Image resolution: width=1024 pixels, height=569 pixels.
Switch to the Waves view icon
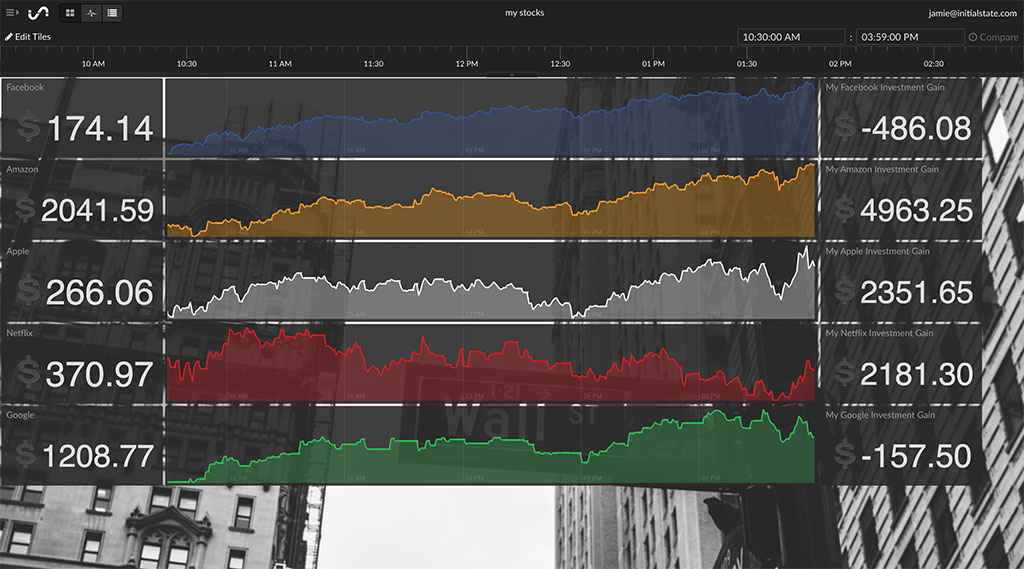pyautogui.click(x=91, y=13)
